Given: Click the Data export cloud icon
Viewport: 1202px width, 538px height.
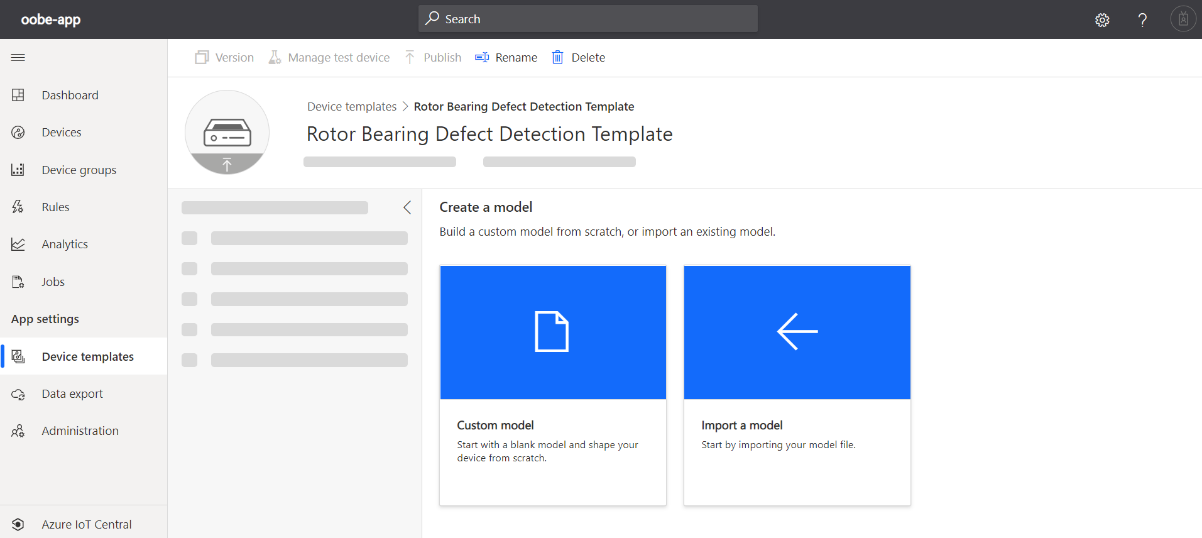Looking at the screenshot, I should point(18,394).
